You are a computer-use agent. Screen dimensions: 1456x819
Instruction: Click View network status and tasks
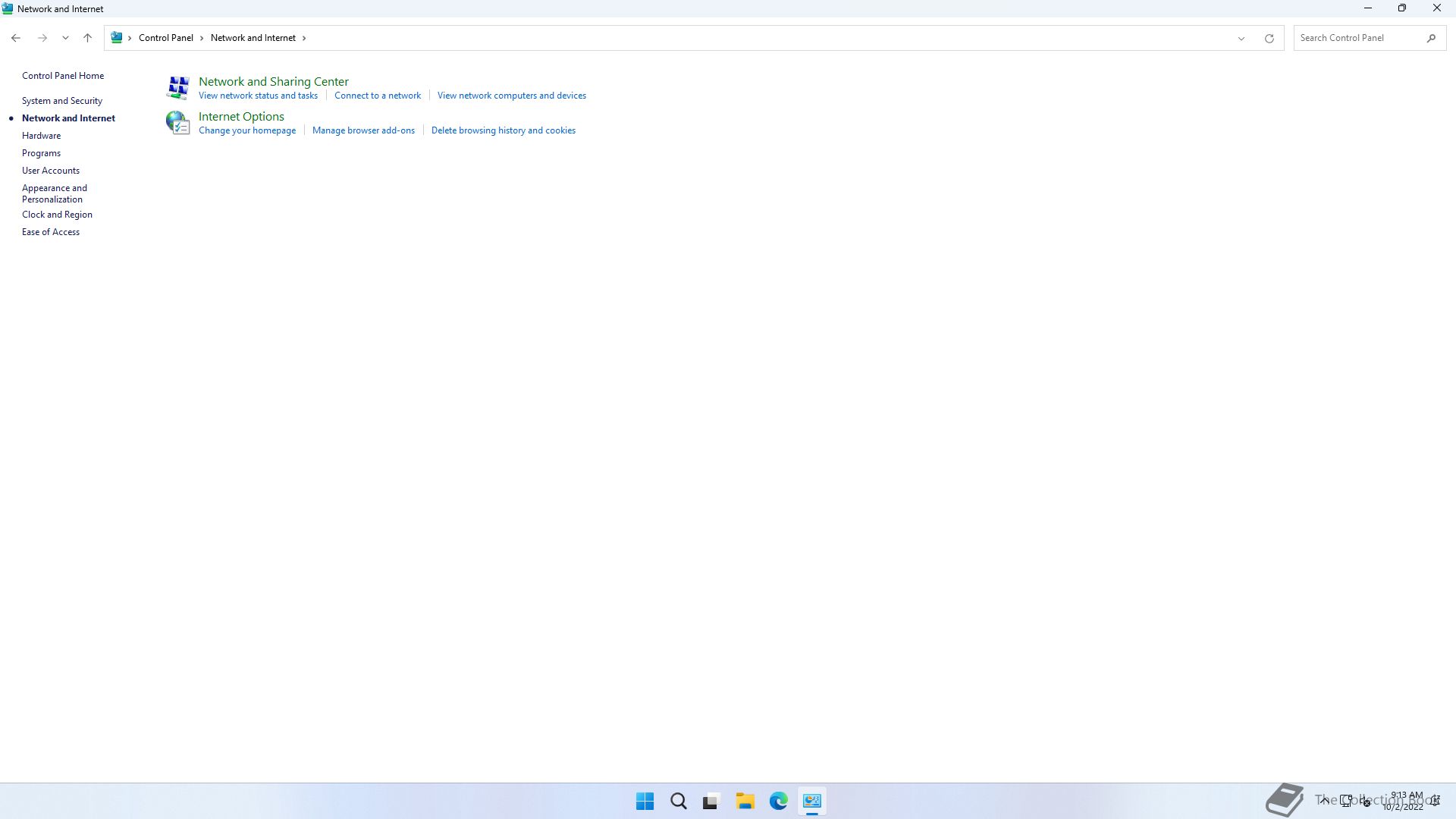click(x=258, y=96)
